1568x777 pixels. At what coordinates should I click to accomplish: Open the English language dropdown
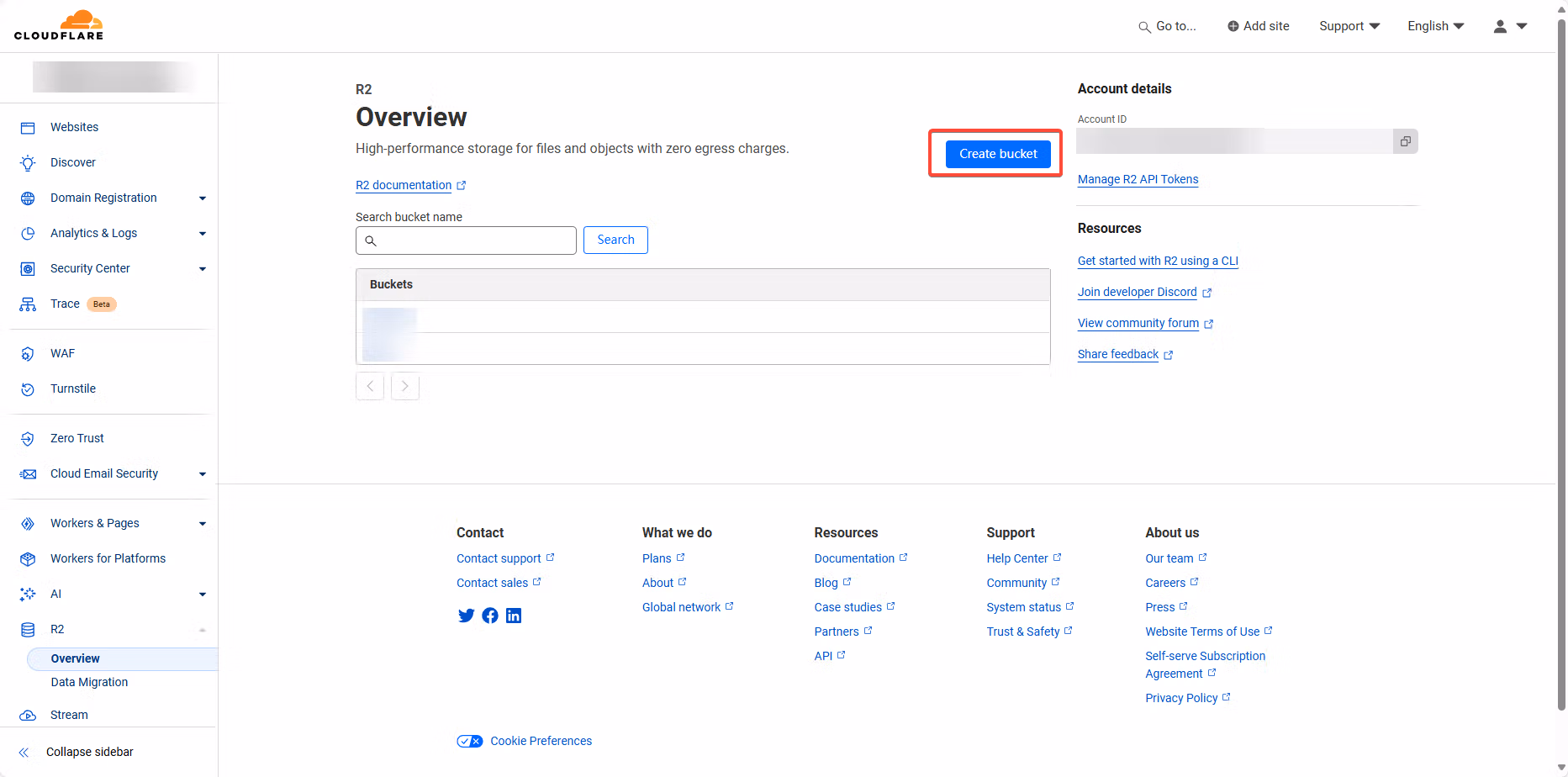1436,26
